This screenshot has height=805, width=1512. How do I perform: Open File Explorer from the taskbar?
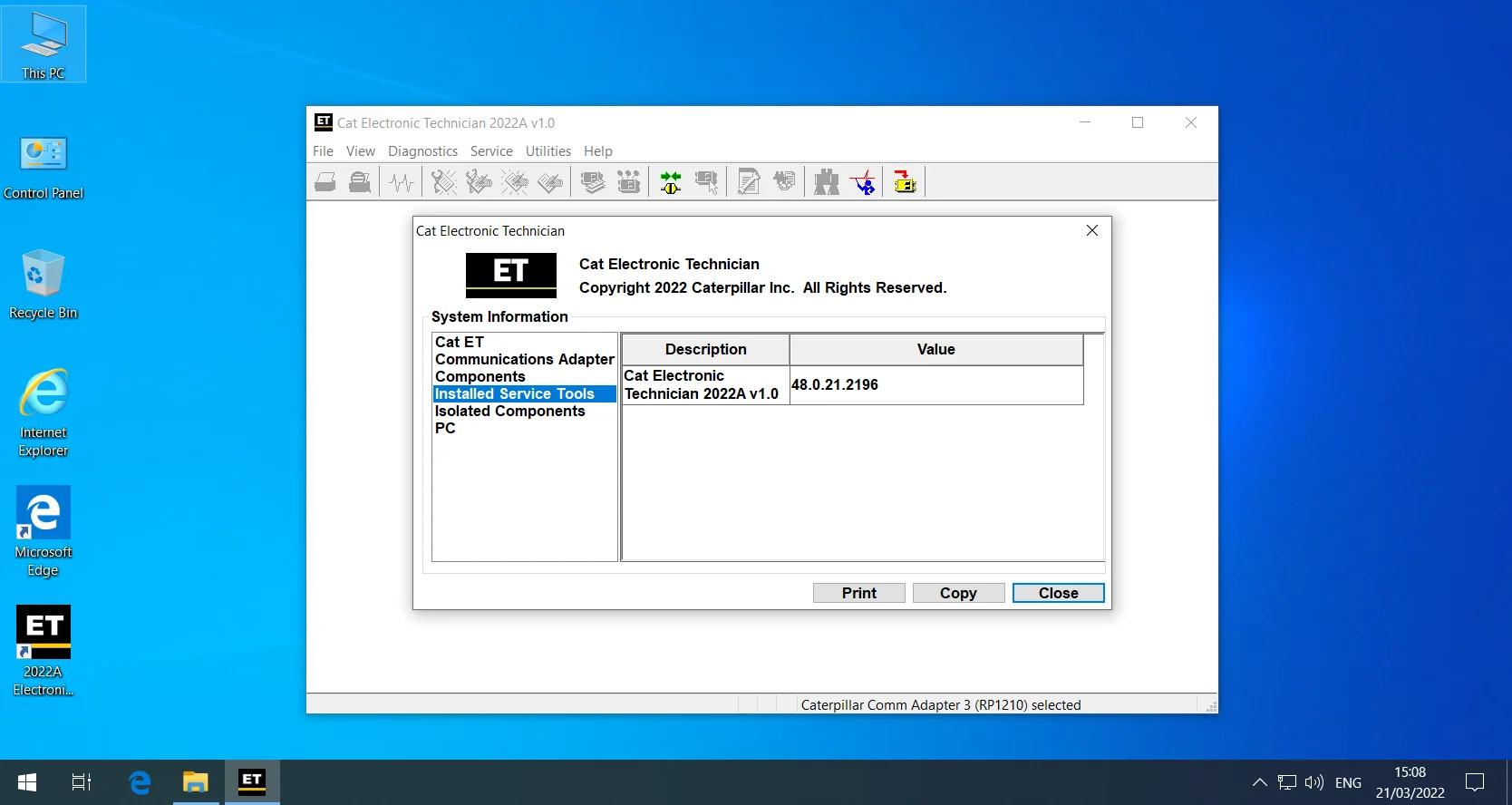click(196, 781)
